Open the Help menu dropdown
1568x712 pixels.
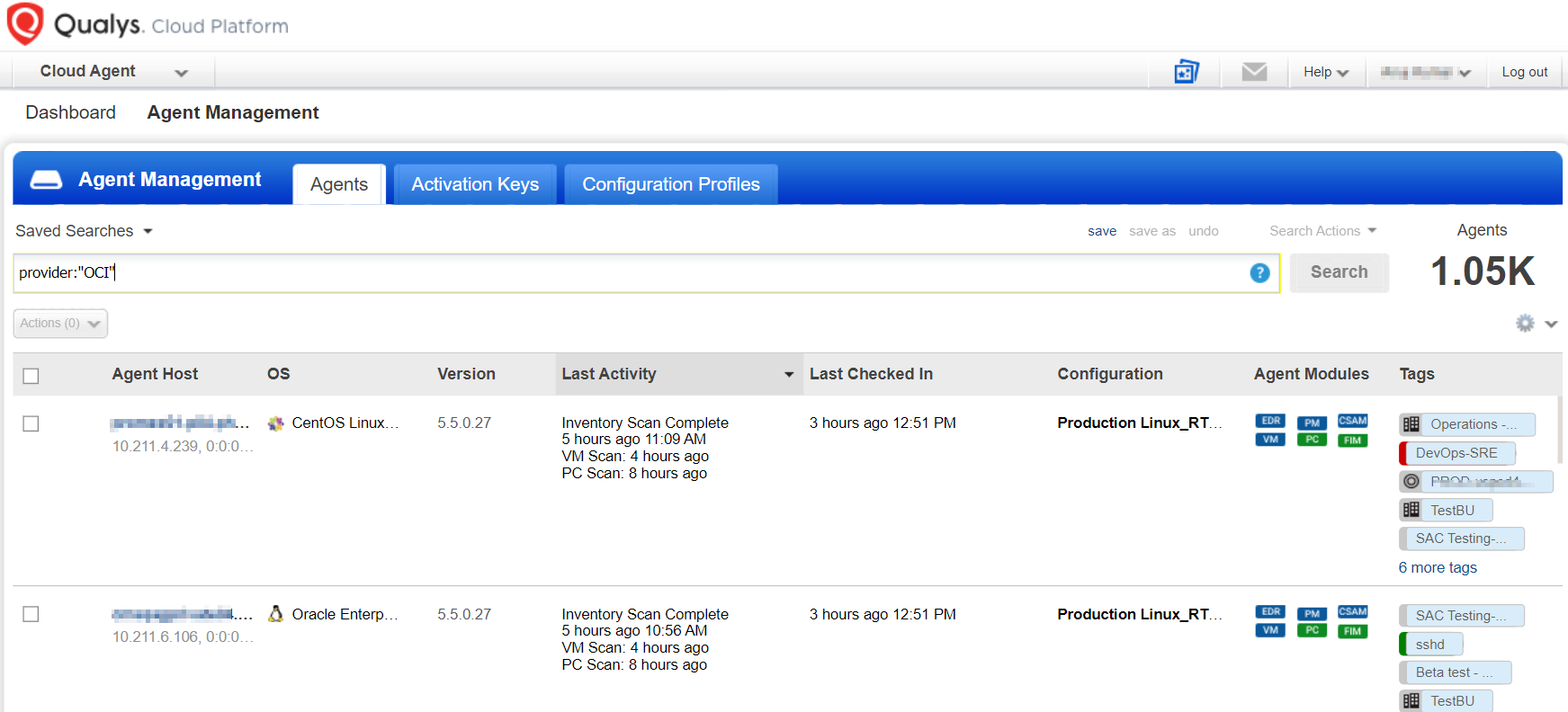1325,72
